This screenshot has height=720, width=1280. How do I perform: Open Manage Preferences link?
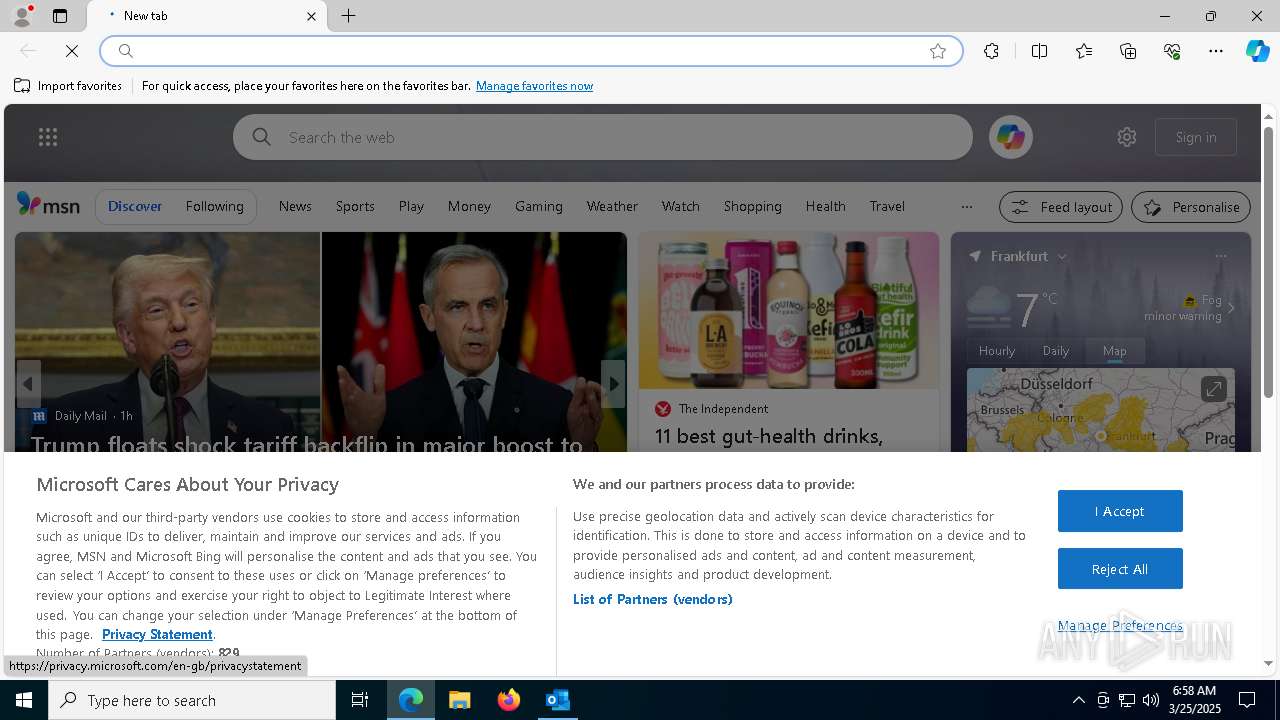[1120, 626]
